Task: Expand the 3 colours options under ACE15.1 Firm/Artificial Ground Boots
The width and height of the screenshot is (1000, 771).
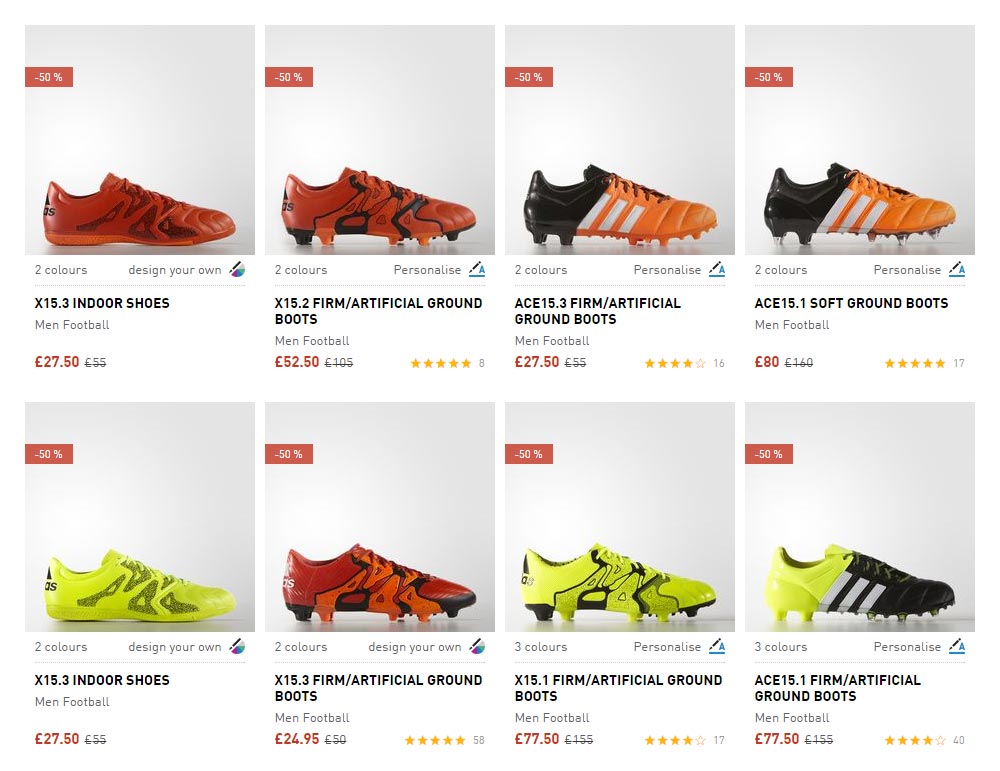Action: click(x=780, y=646)
